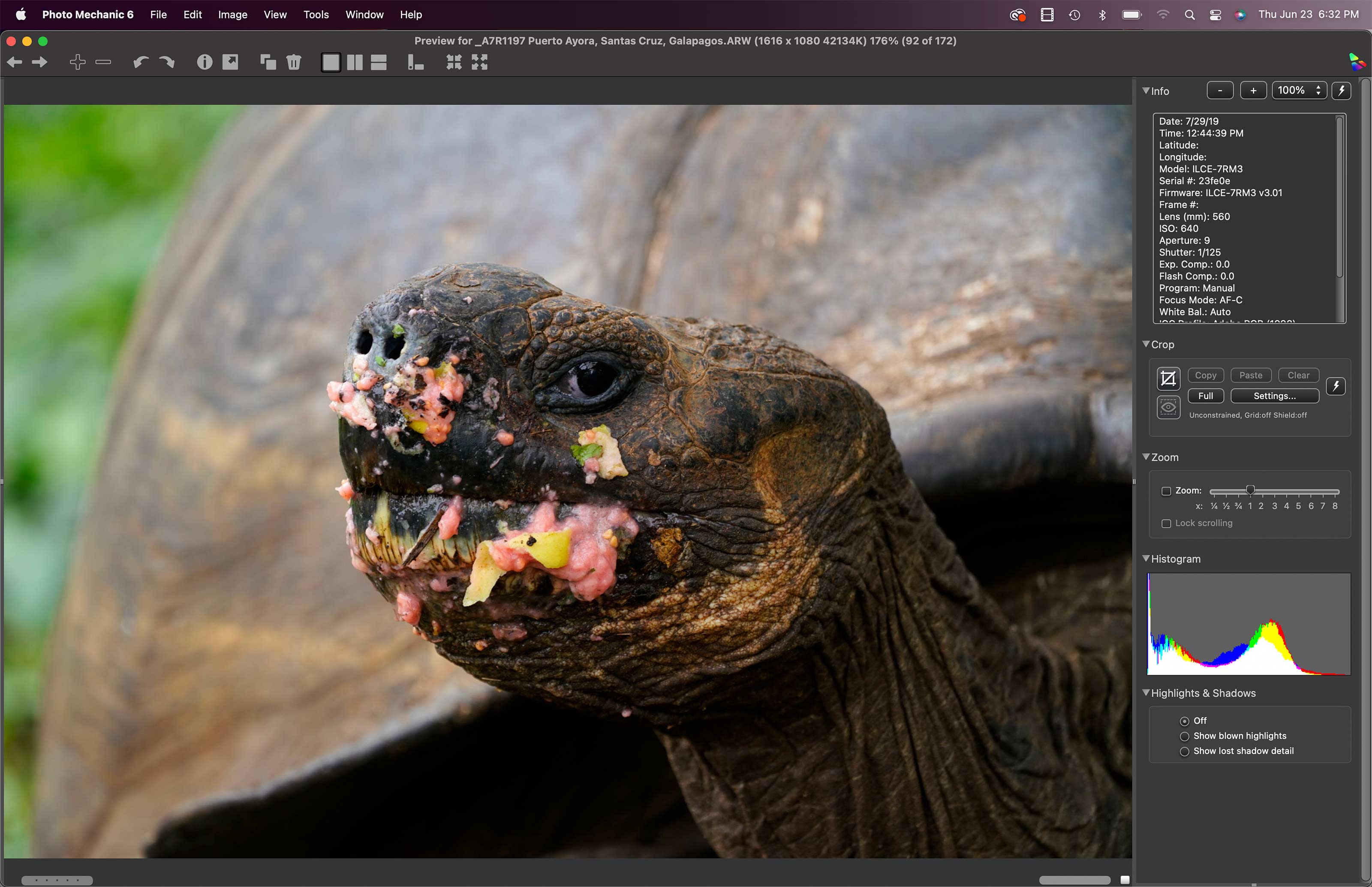Click the Info panel vertical scrollbar

1340,197
